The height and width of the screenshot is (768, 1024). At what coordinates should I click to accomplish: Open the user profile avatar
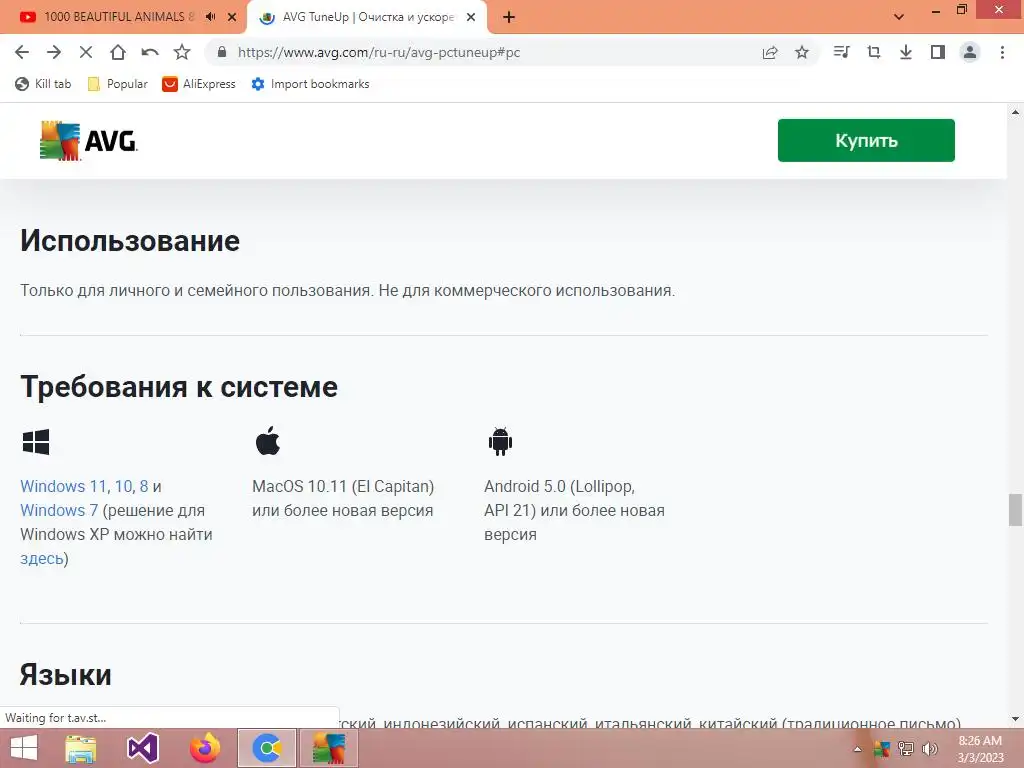pos(970,52)
